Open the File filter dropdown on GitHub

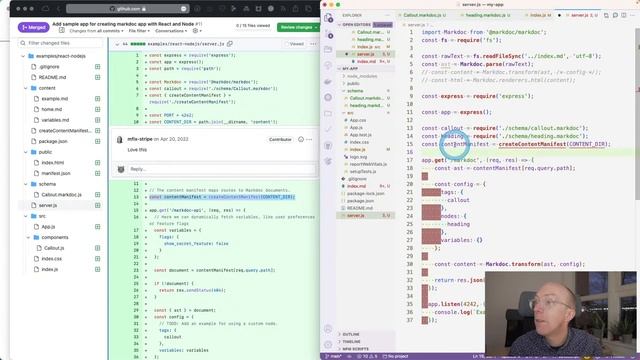pos(139,31)
